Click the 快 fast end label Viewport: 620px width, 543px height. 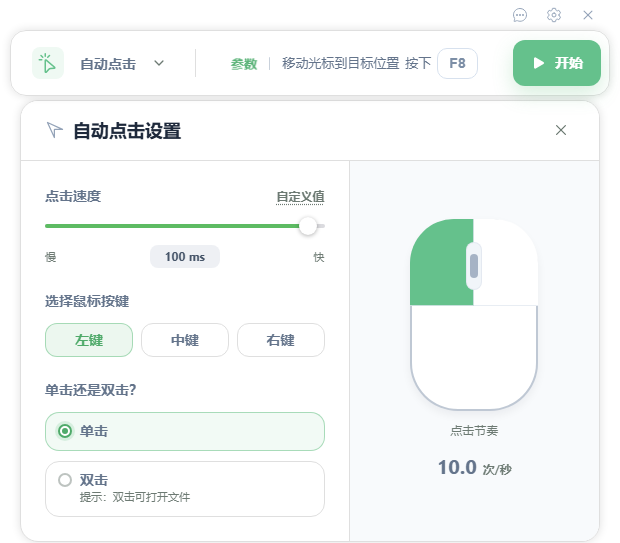click(319, 257)
